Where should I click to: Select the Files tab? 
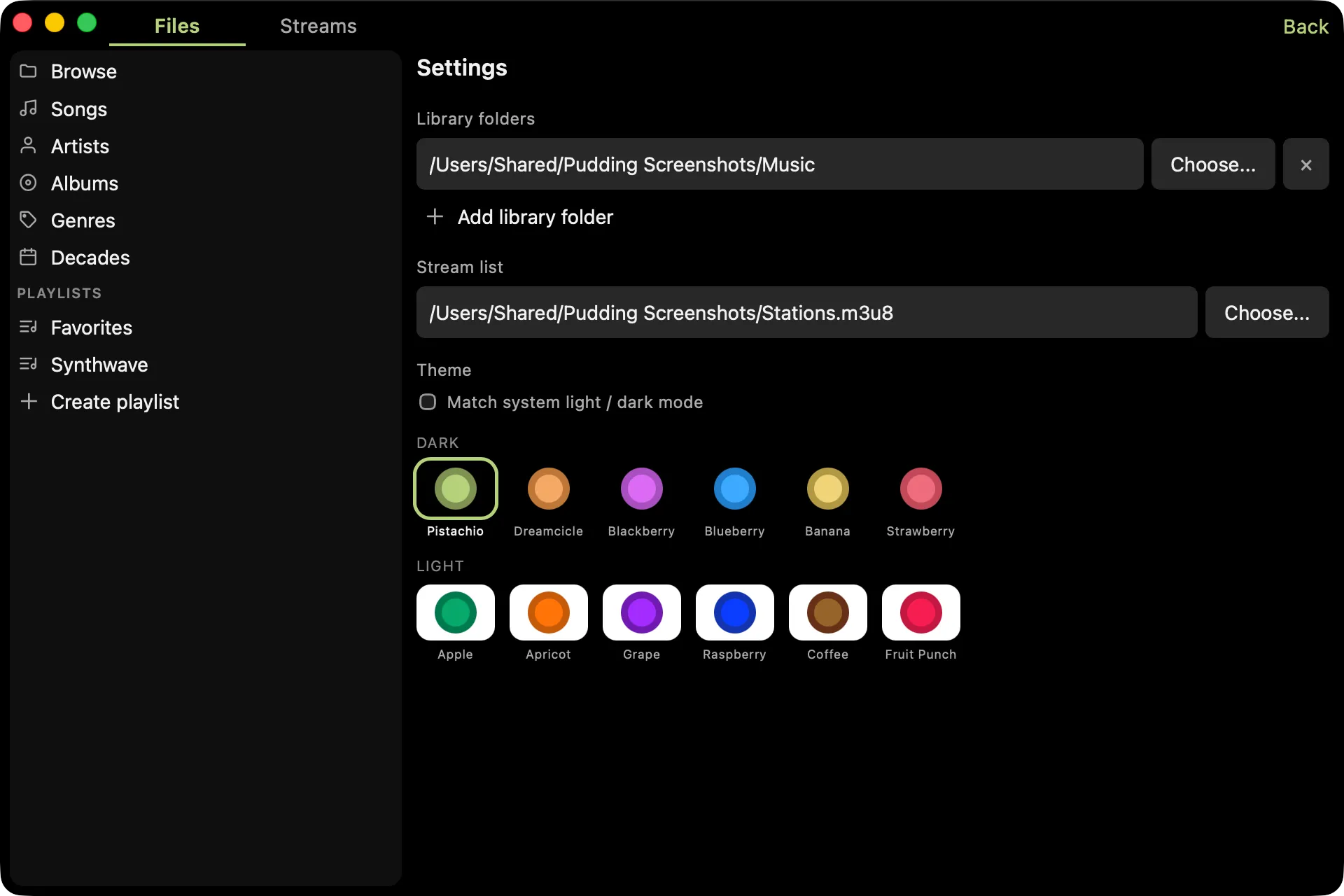(x=177, y=26)
